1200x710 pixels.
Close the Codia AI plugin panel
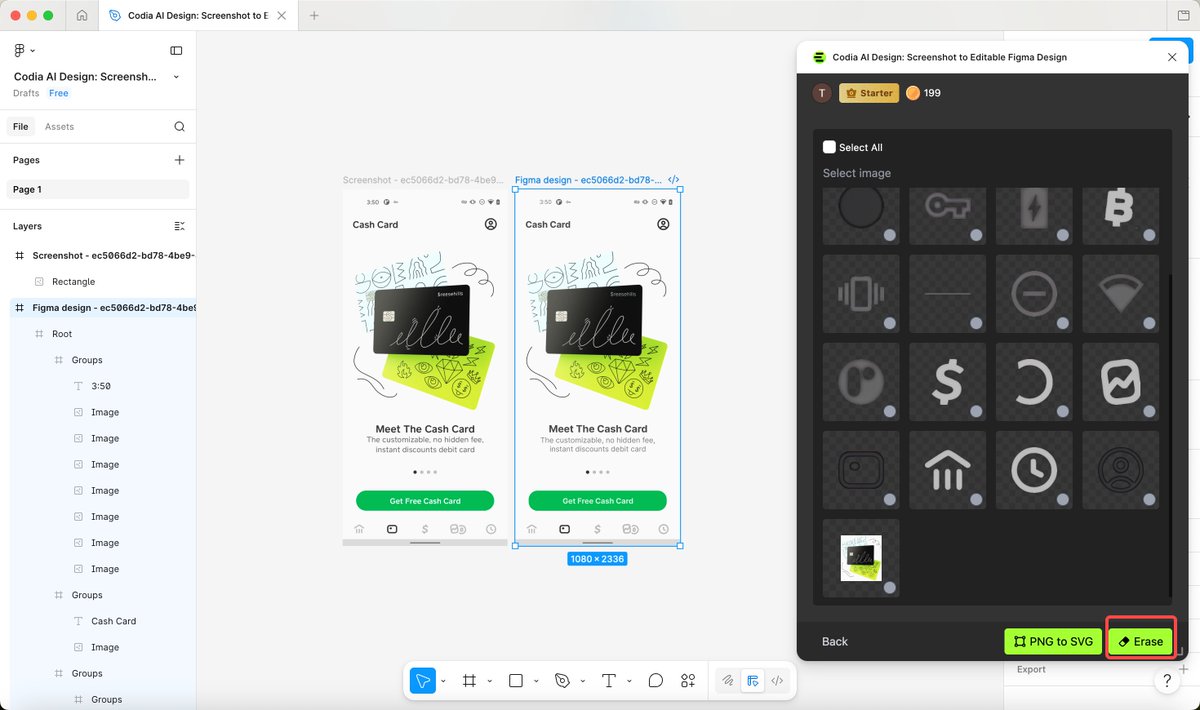(1172, 57)
